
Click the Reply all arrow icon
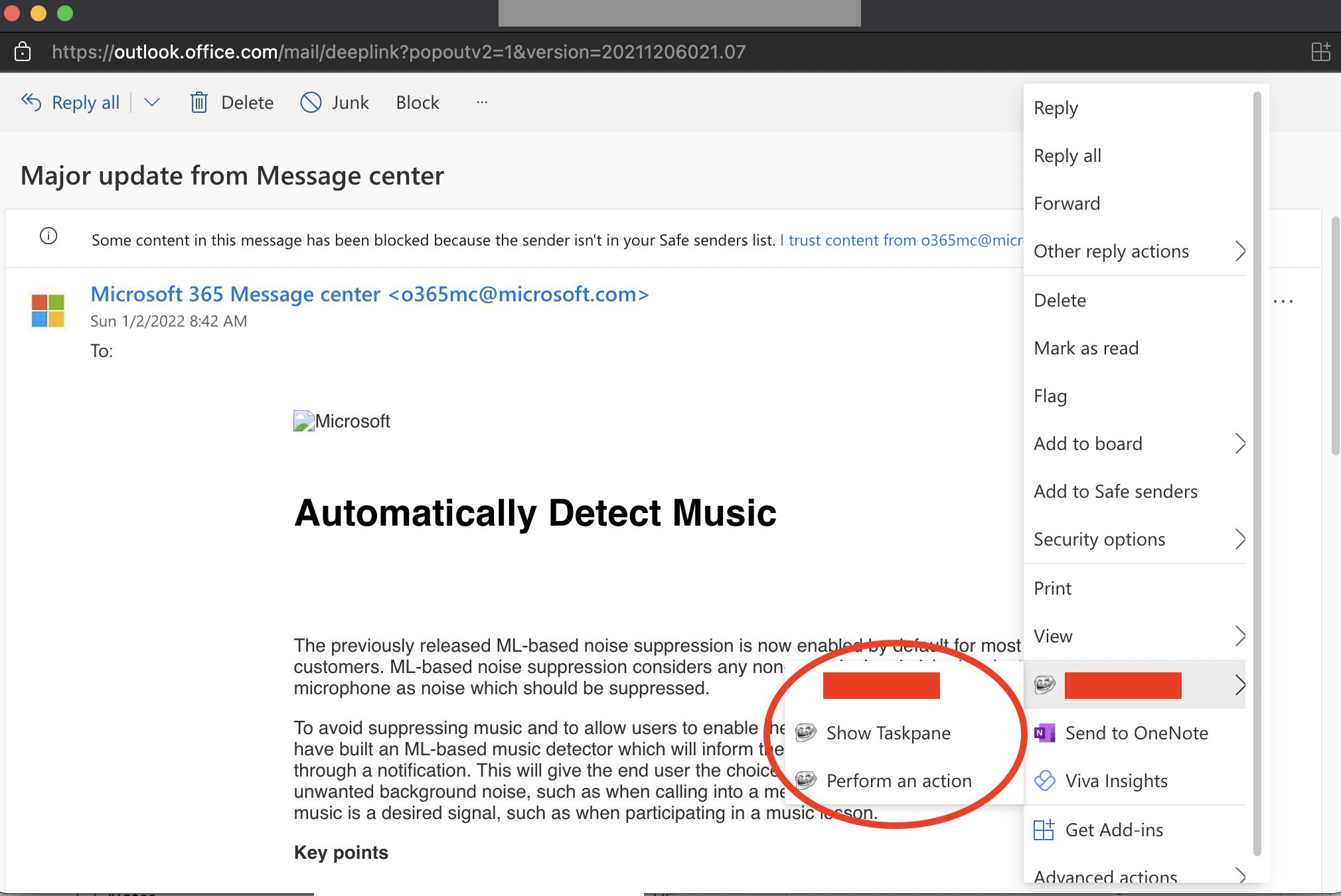click(x=31, y=102)
